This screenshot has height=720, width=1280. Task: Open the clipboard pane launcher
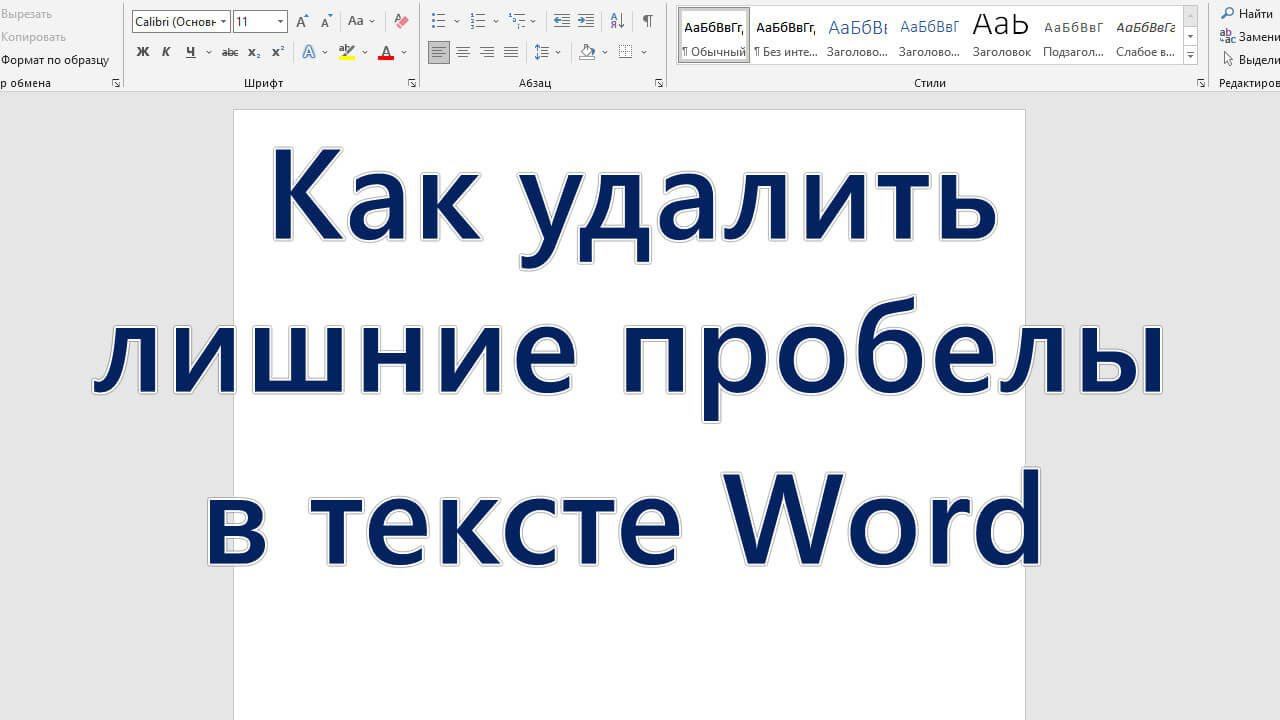click(x=116, y=84)
